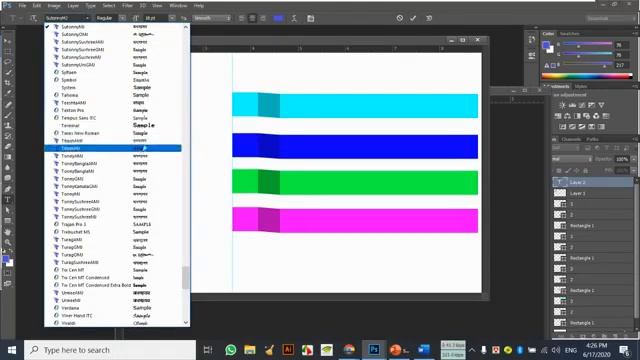Image resolution: width=640 pixels, height=360 pixels.
Task: Toggle lock position for layer
Action: click(x=576, y=171)
